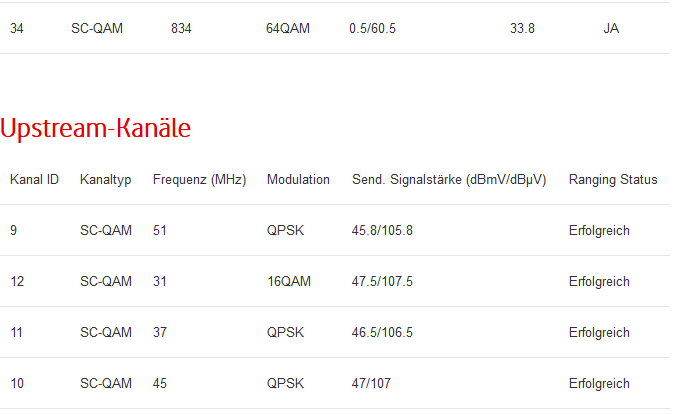
Task: Click the 47/107 signal strength cell
Action: click(372, 384)
